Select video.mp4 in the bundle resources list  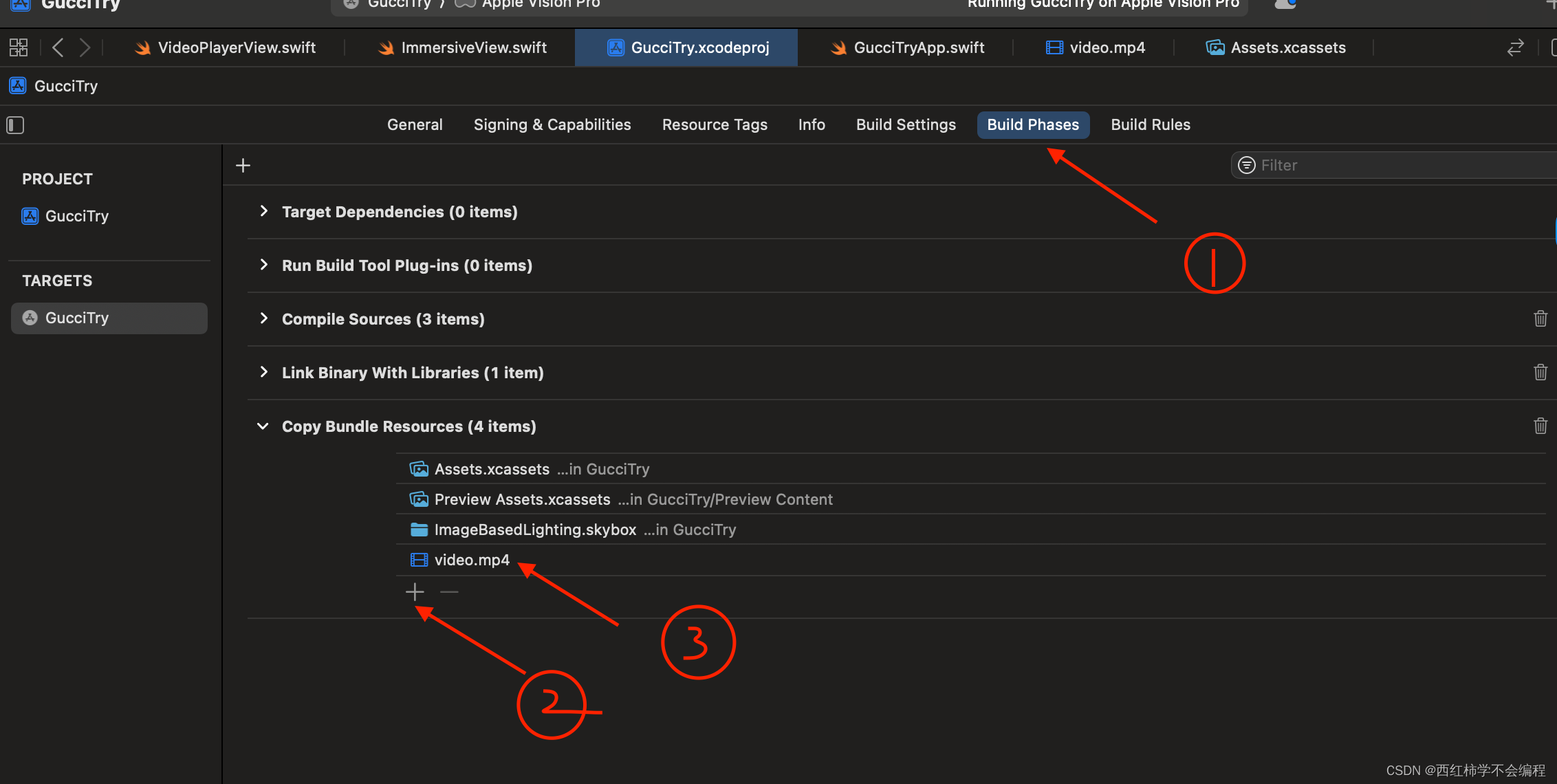472,560
